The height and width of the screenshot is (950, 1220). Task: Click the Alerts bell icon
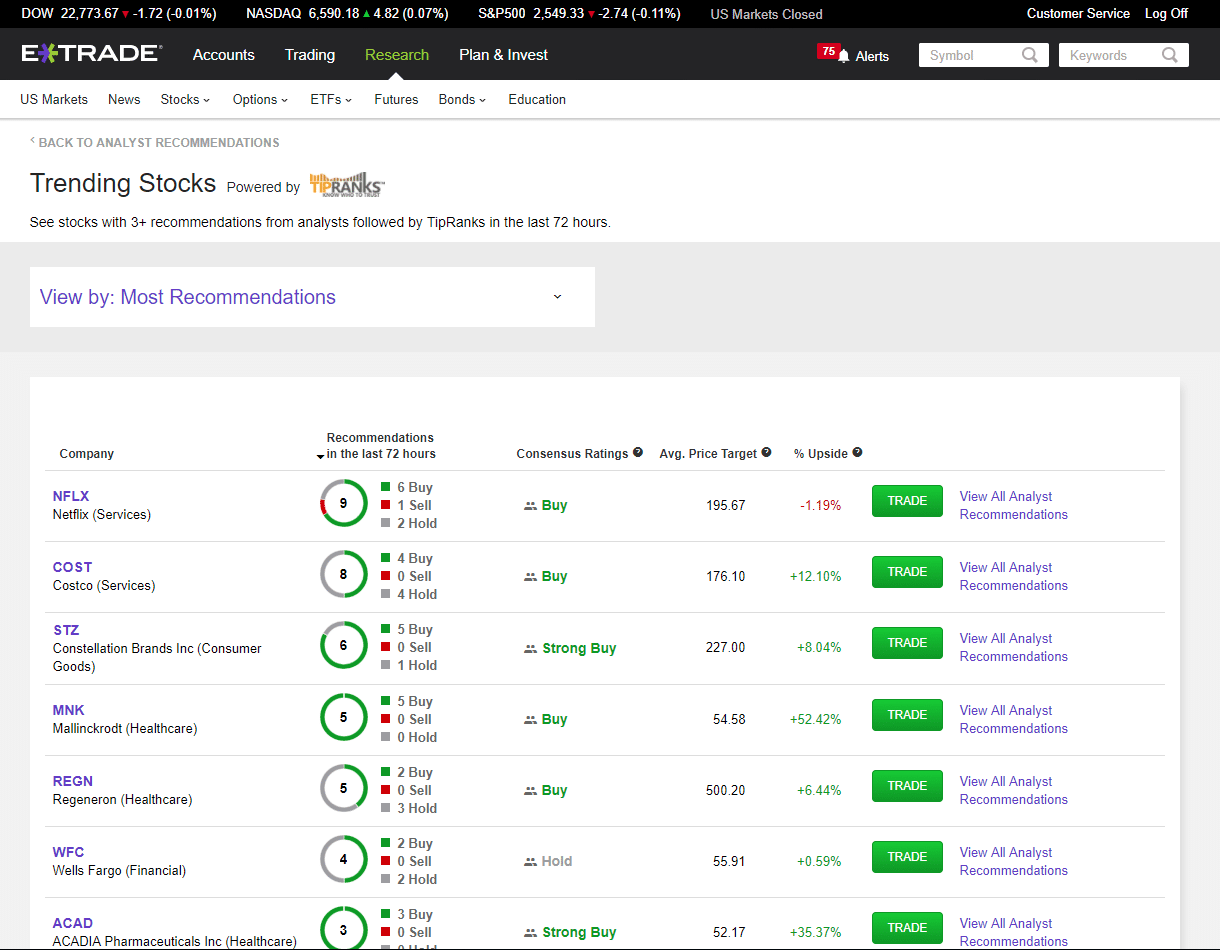(844, 56)
